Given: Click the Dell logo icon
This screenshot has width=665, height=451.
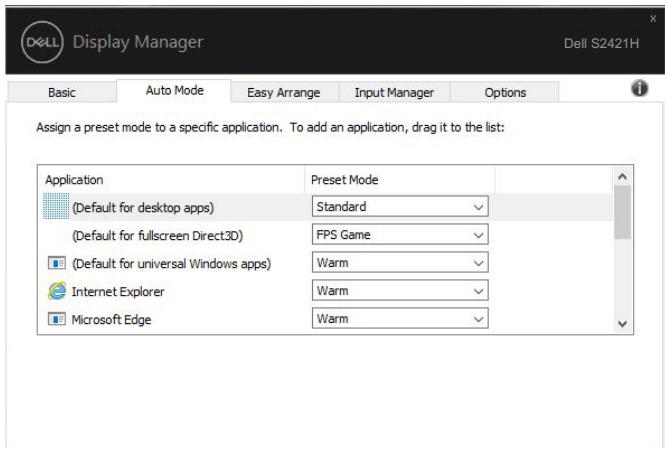Looking at the screenshot, I should 42,42.
